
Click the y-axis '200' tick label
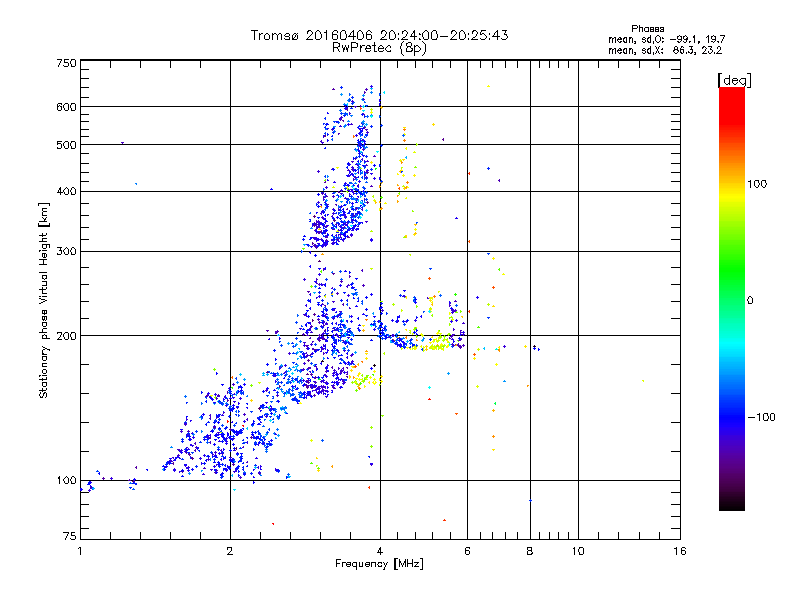pyautogui.click(x=66, y=336)
